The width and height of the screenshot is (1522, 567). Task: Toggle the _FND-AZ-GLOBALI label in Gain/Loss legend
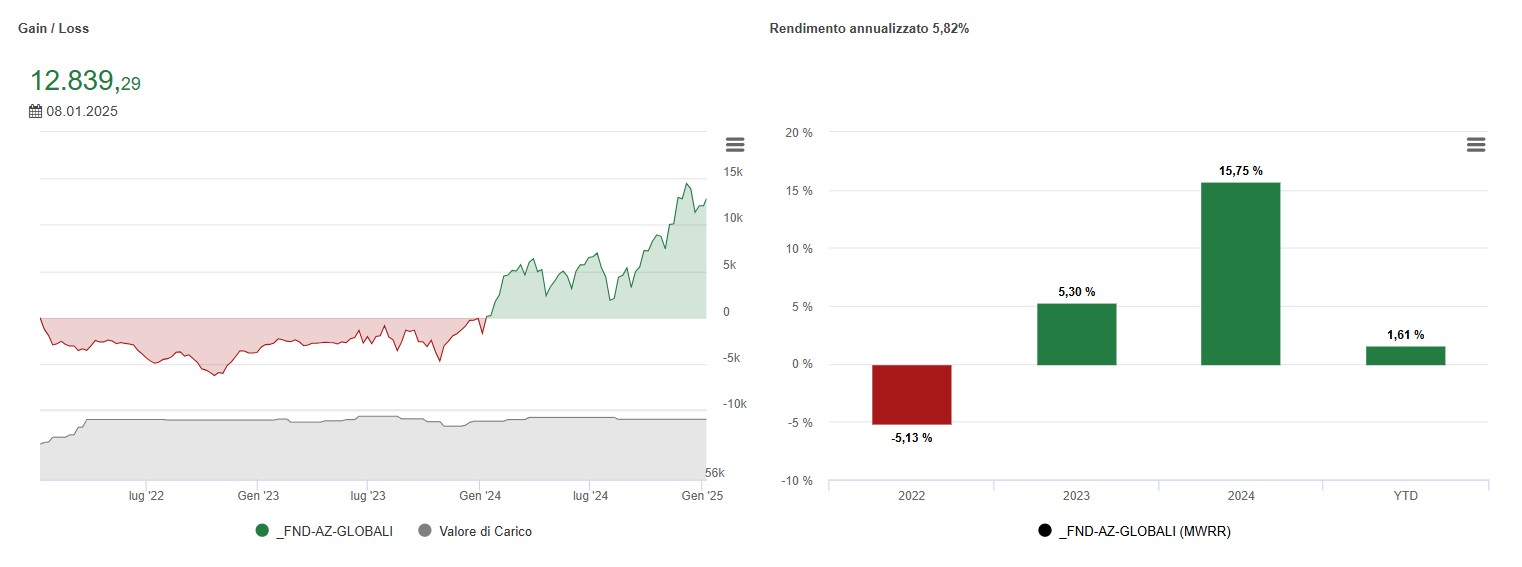coord(334,532)
